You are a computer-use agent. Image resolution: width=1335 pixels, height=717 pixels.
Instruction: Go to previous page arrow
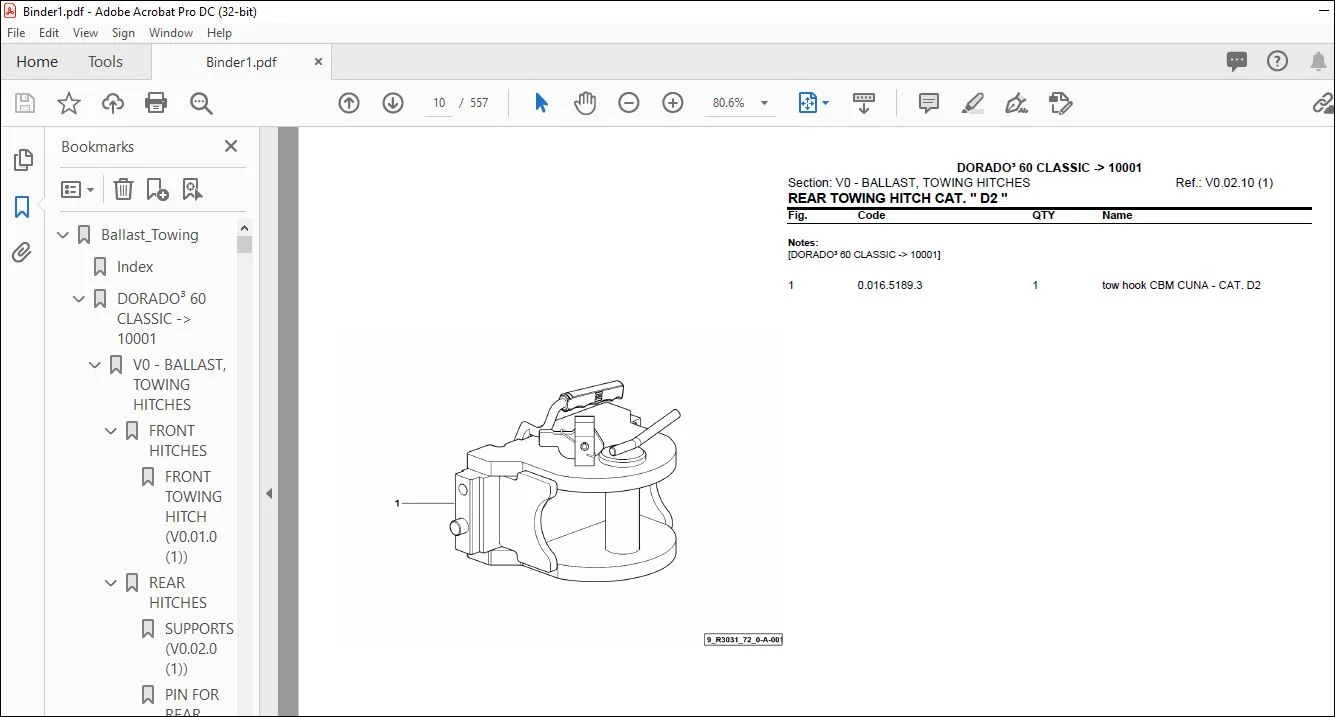(x=349, y=103)
